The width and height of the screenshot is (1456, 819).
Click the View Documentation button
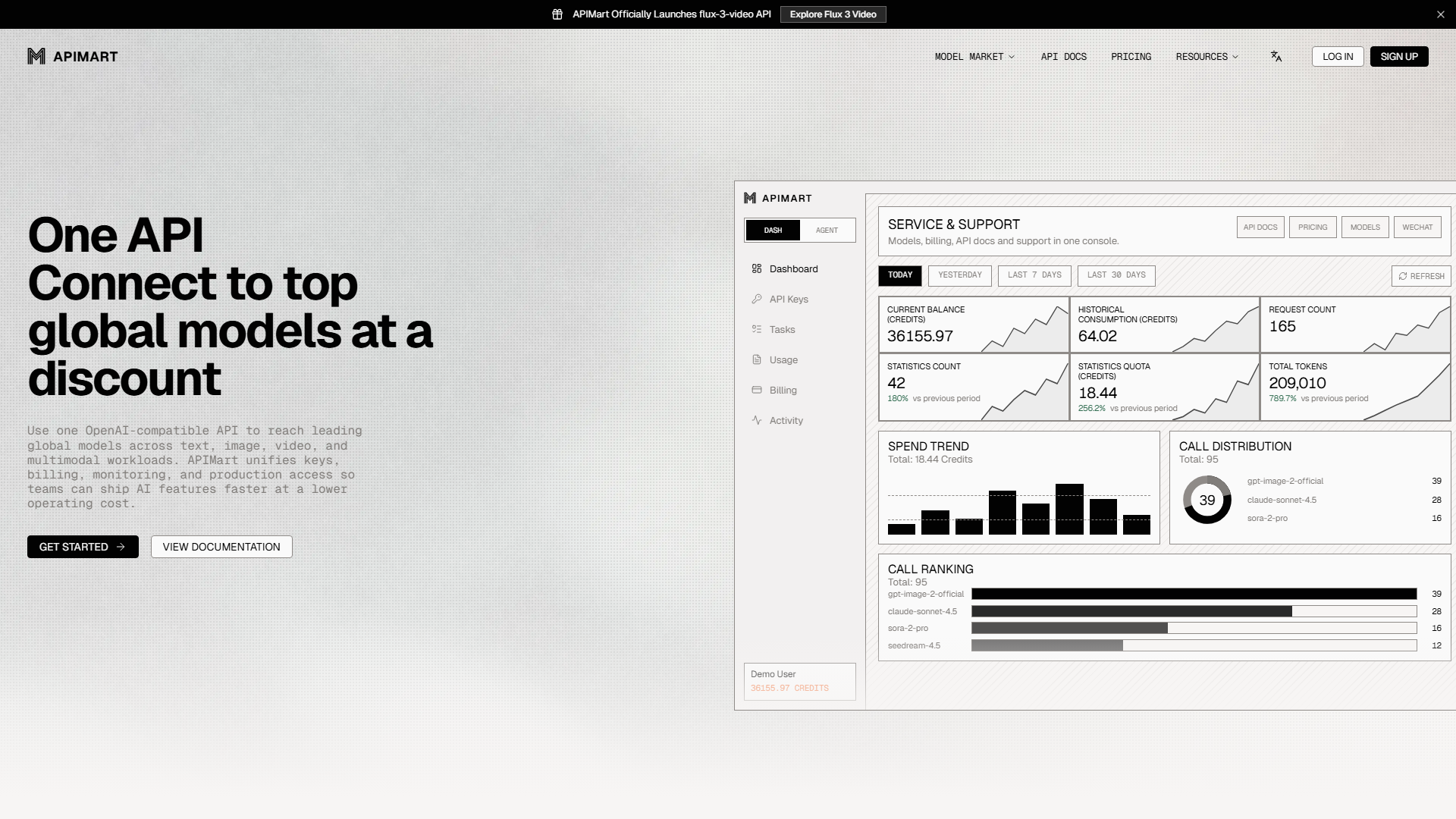pyautogui.click(x=221, y=547)
